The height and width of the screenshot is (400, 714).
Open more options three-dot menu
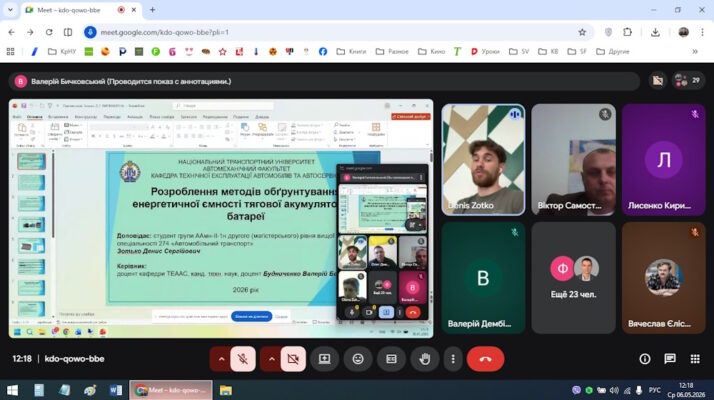(453, 359)
